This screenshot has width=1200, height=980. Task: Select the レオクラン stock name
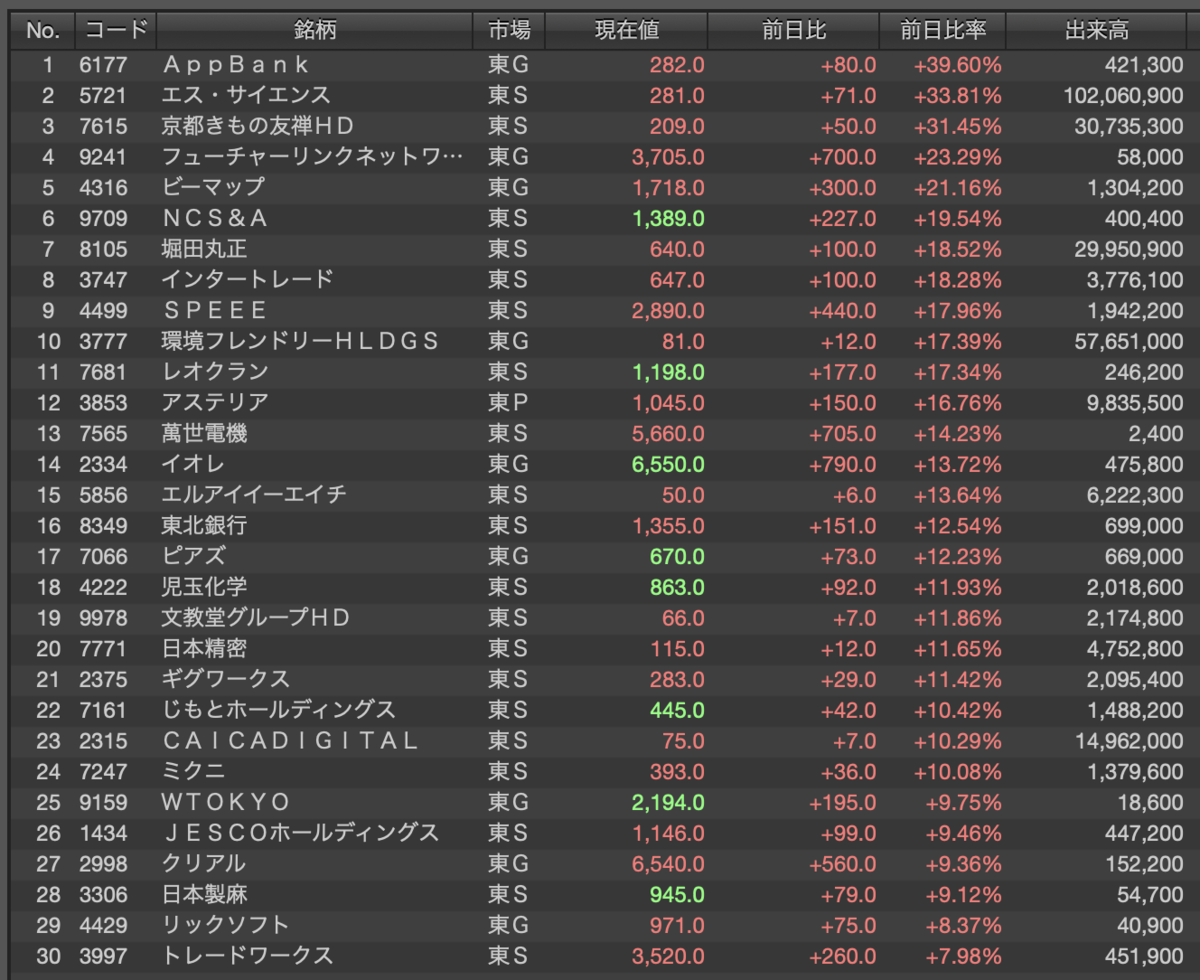[x=215, y=372]
